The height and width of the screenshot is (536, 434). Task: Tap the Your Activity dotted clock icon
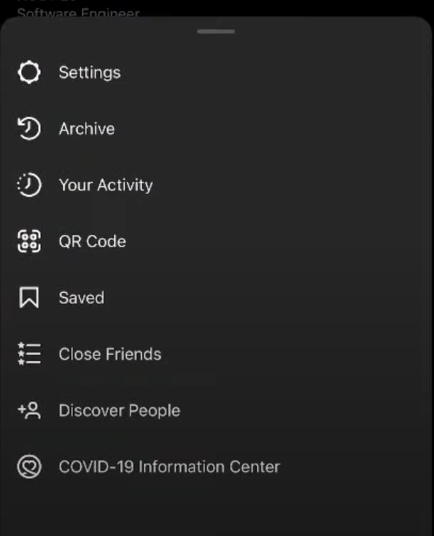29,185
